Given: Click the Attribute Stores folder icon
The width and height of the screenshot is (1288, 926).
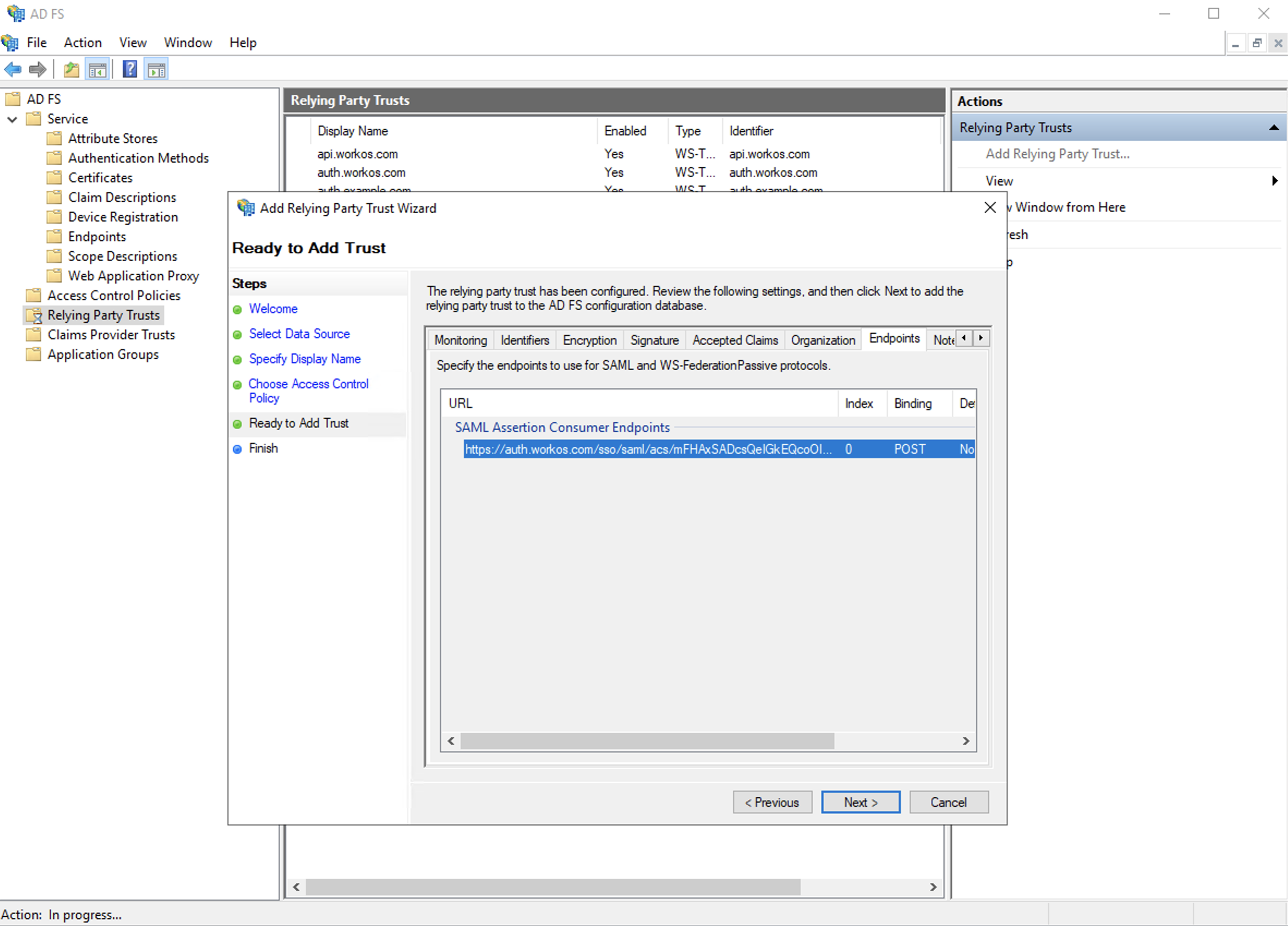Looking at the screenshot, I should pyautogui.click(x=54, y=138).
